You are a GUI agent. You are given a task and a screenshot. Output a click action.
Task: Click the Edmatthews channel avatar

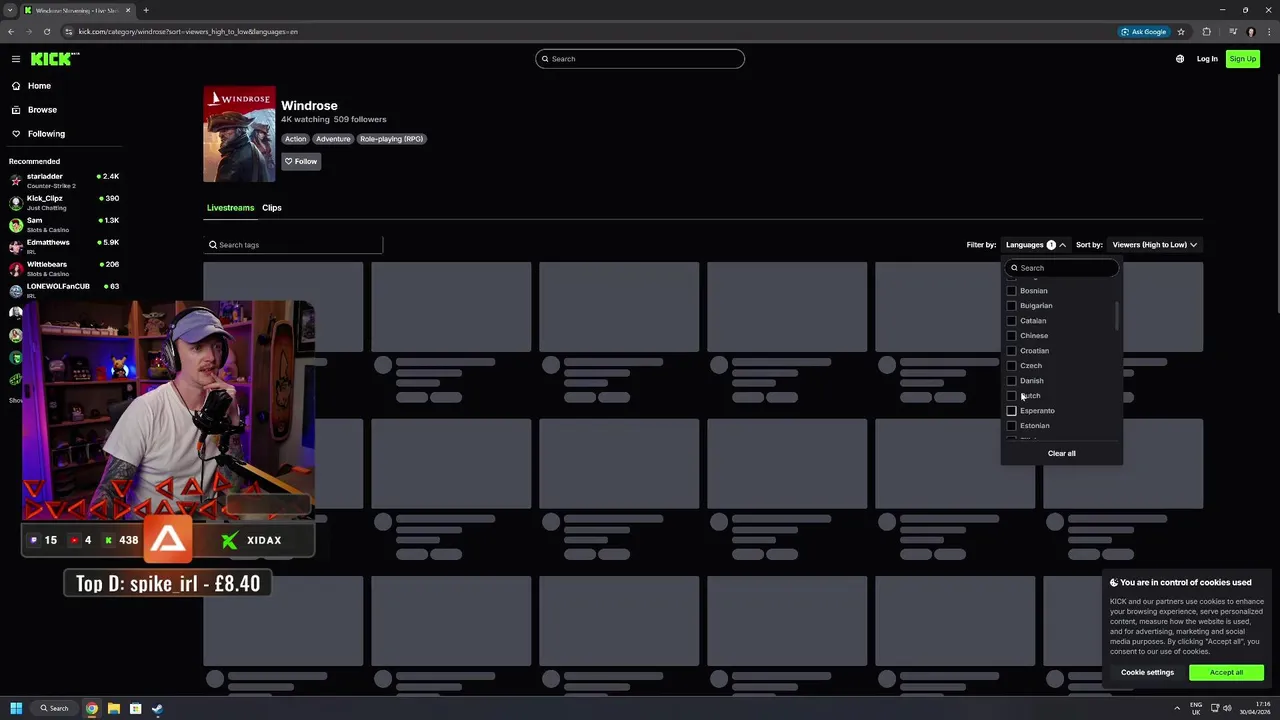(16, 246)
